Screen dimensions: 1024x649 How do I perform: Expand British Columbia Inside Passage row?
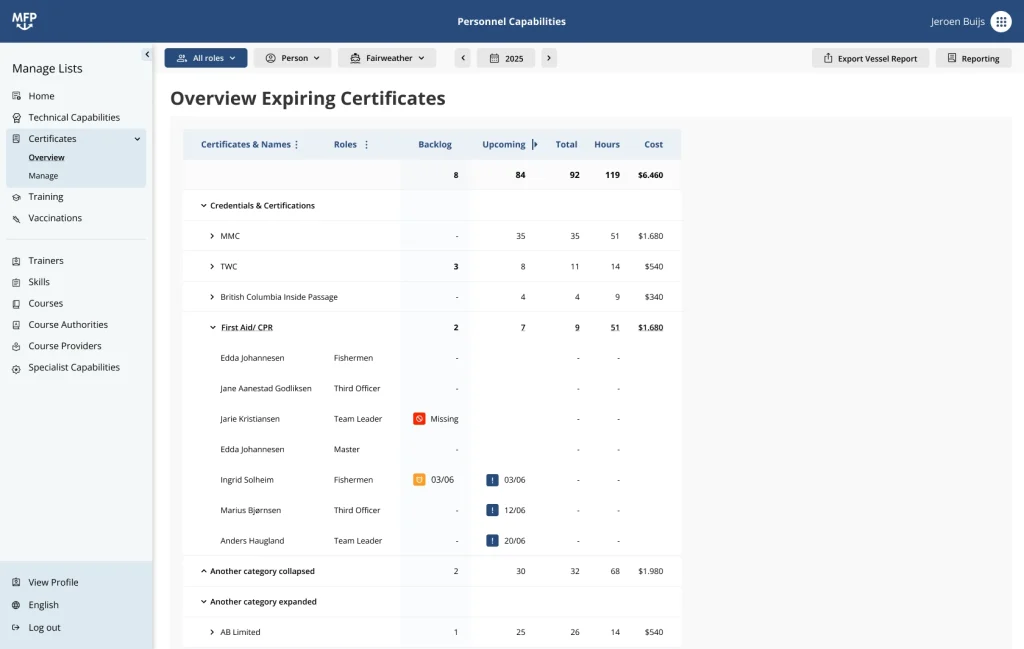click(x=212, y=297)
